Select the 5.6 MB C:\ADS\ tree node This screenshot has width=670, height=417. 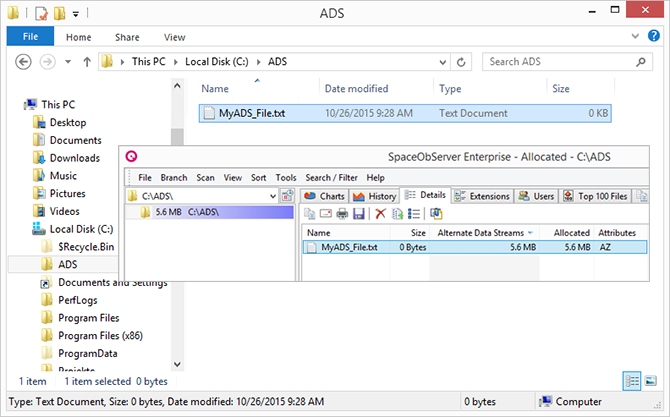209,212
